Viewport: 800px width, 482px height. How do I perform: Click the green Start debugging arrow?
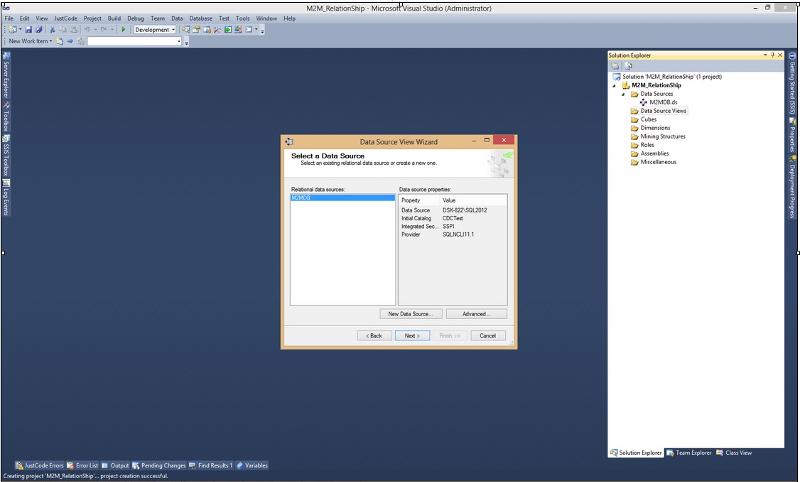pyautogui.click(x=123, y=30)
